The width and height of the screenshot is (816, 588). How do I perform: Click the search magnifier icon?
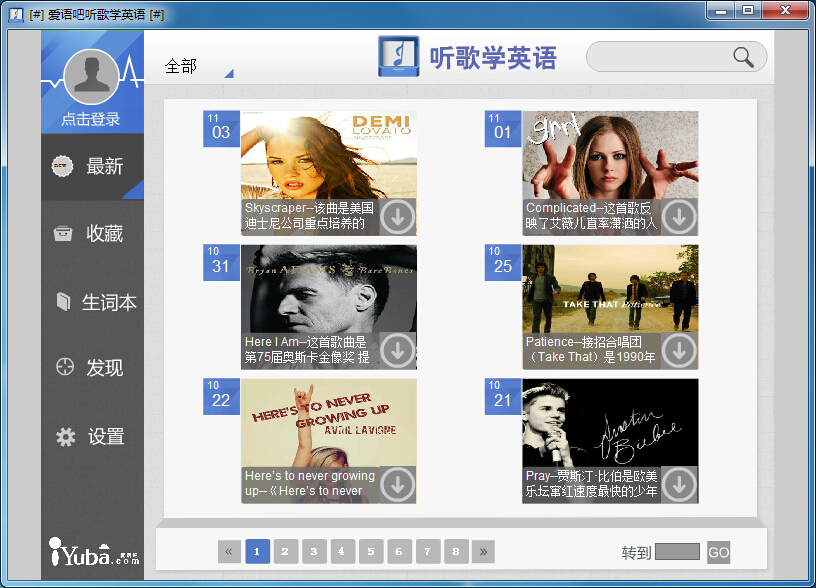[742, 57]
